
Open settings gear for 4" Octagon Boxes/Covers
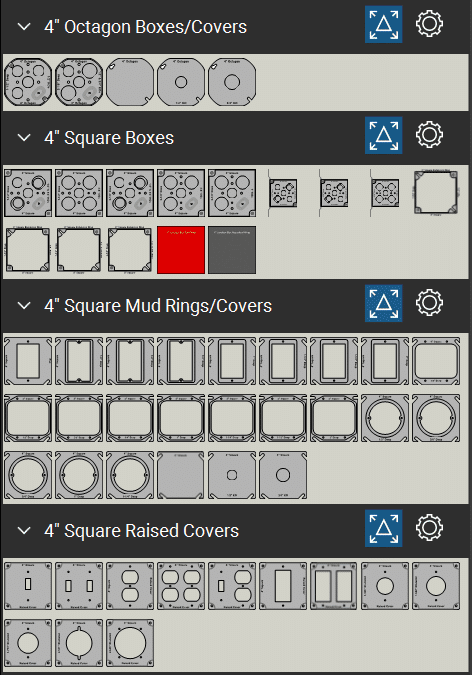[x=429, y=24]
